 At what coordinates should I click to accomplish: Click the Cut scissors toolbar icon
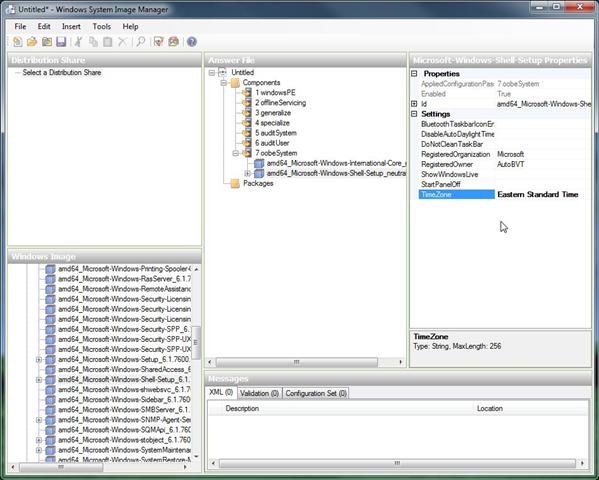(78, 42)
